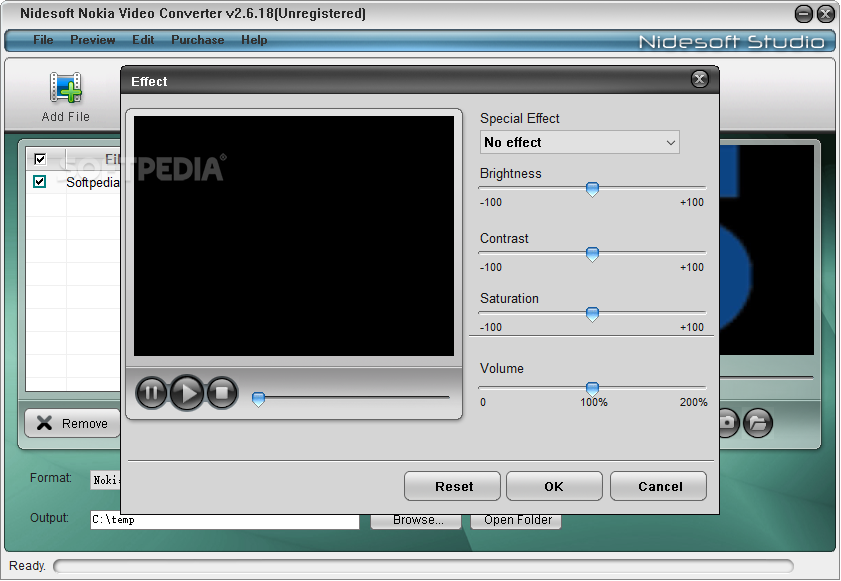Screen dimensions: 841x581
Task: Click the Browse... button
Action: point(416,521)
